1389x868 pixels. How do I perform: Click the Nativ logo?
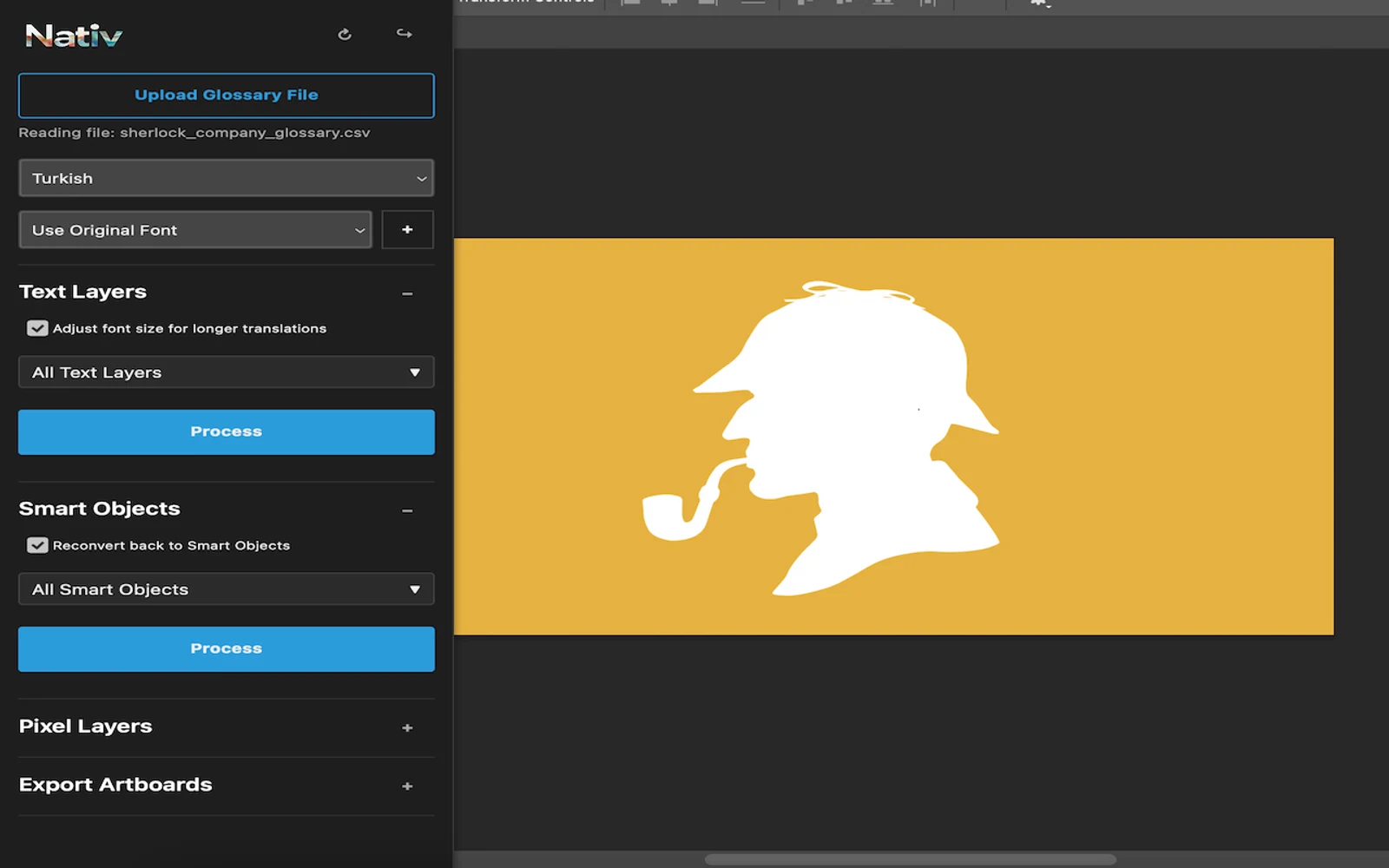tap(74, 36)
